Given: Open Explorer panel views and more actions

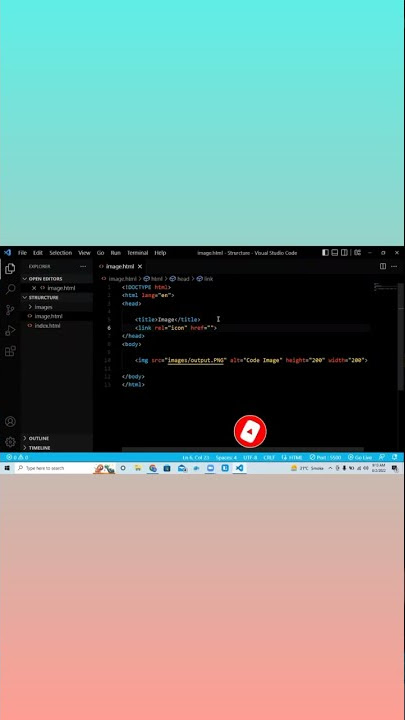Looking at the screenshot, I should [x=83, y=266].
